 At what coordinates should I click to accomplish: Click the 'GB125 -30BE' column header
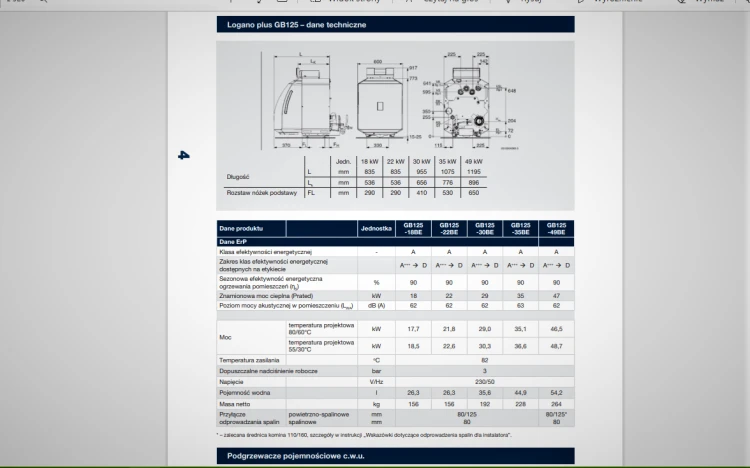485,229
